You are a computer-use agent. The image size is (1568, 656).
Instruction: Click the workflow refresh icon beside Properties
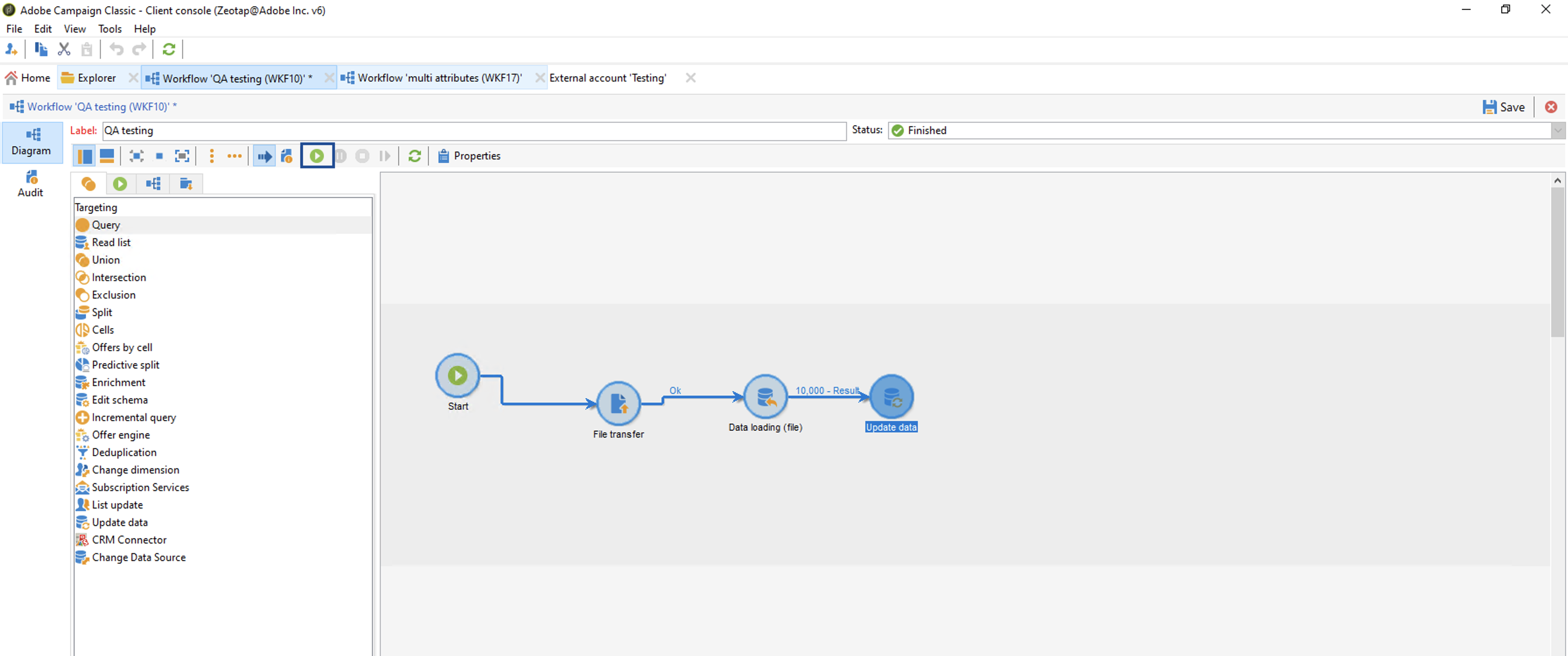414,156
